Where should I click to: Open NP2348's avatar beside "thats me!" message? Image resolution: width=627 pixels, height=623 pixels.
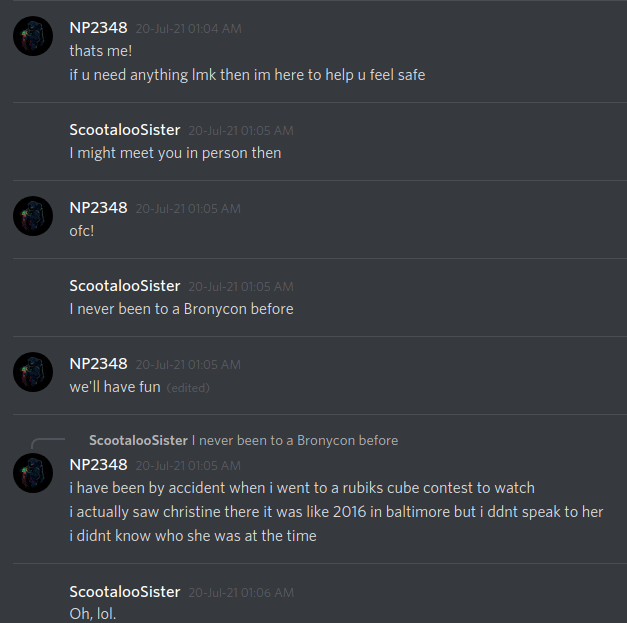tap(33, 36)
